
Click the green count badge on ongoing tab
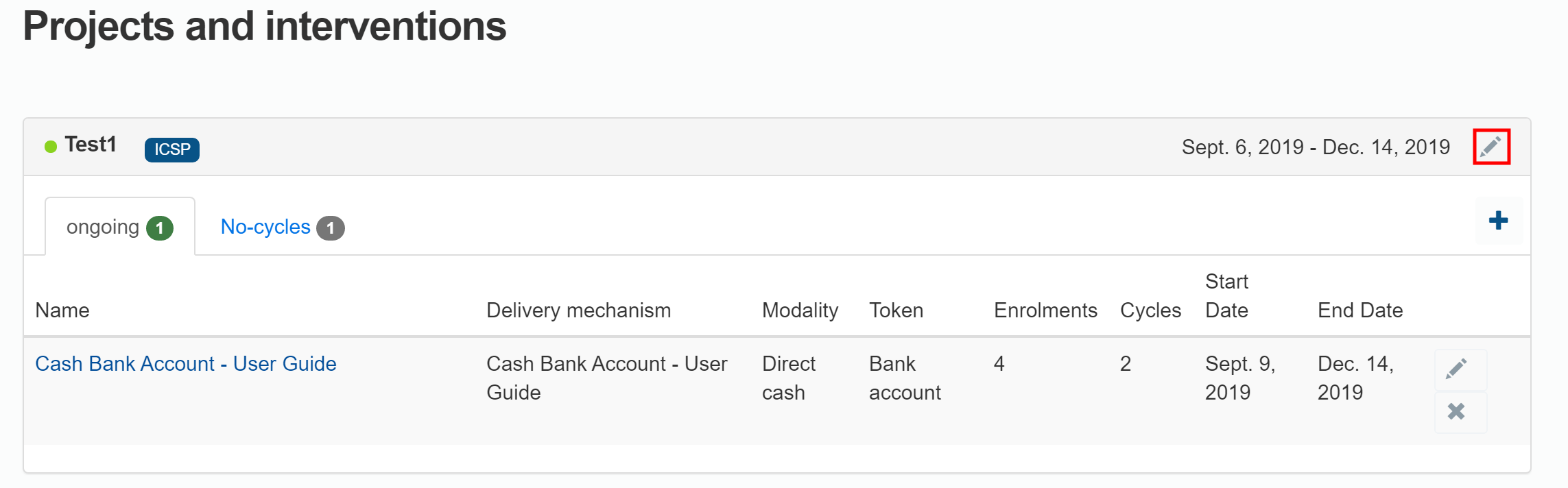[160, 228]
